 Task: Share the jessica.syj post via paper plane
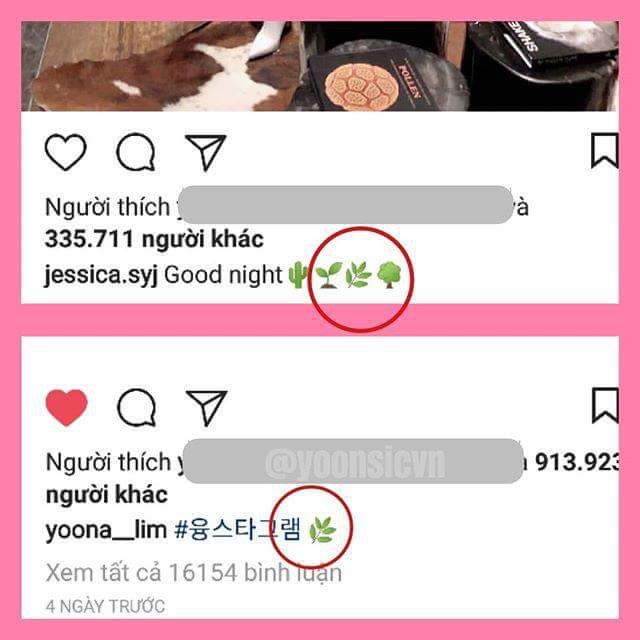pos(206,152)
